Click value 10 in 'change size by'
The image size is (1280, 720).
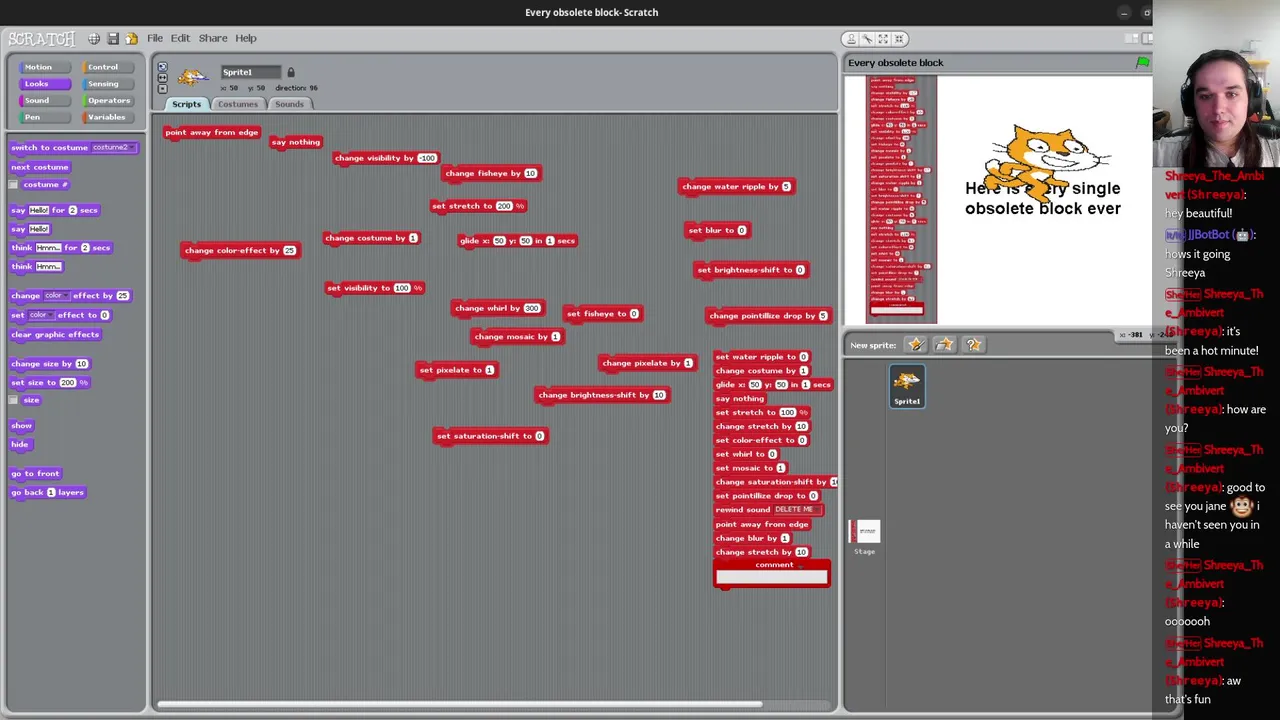[81, 364]
